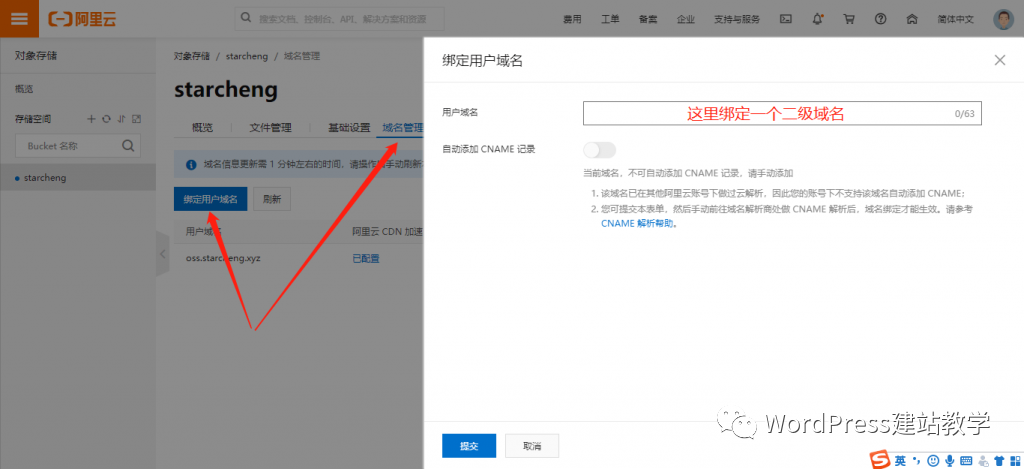Screen dimensions: 1024x469
Task: Click the plus icon next to 存储空间
Action: 91,119
